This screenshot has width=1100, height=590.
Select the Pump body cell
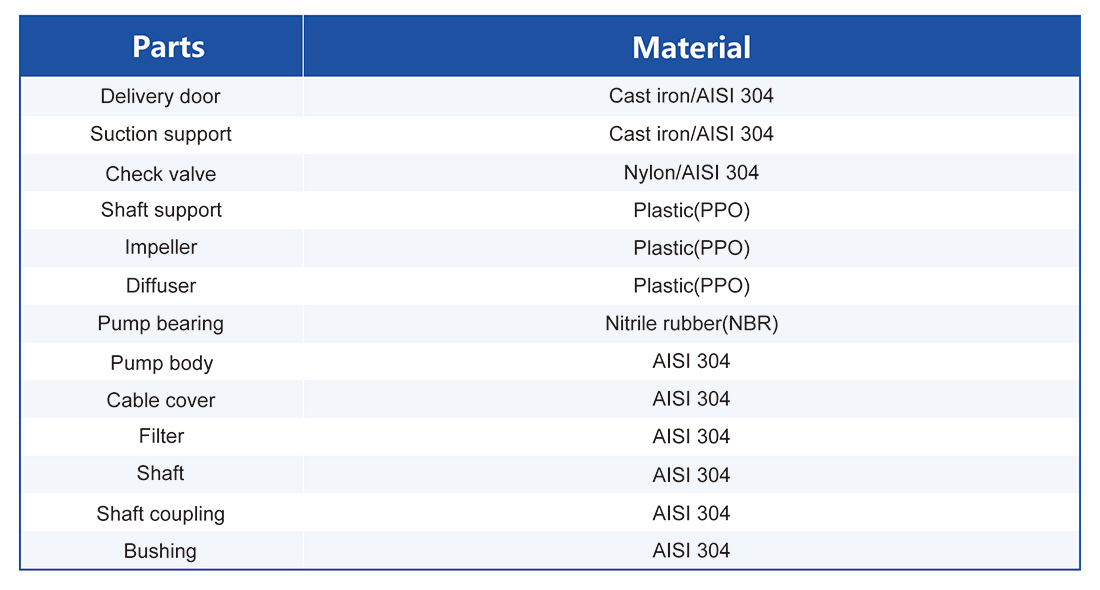pos(160,363)
